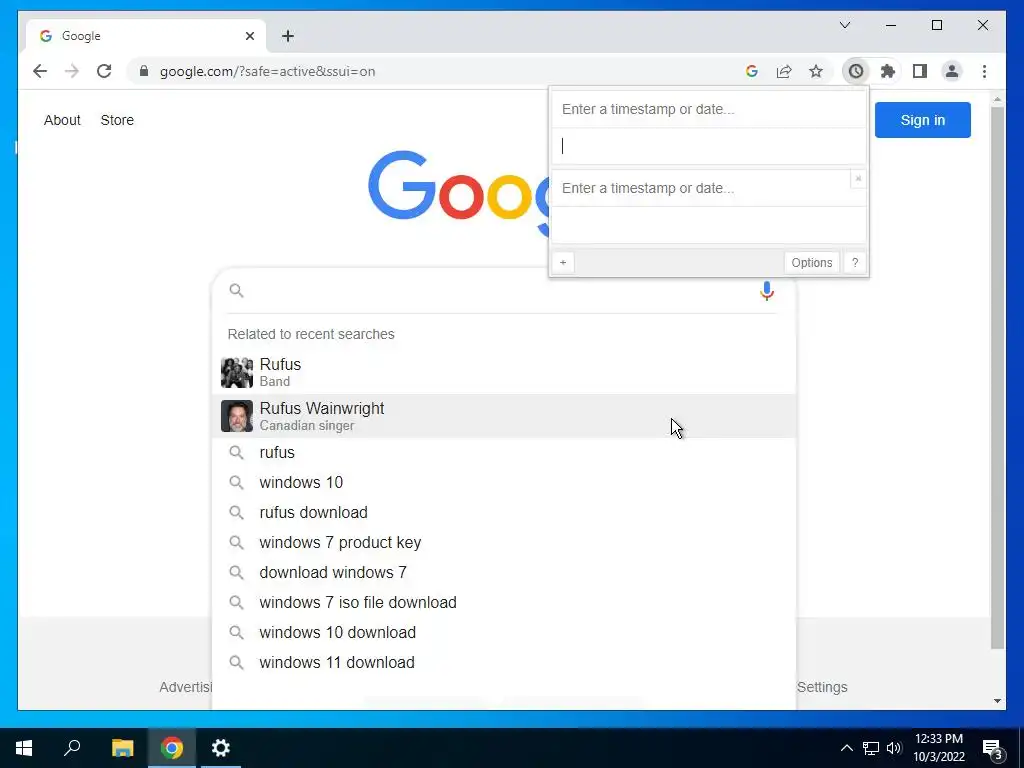Select the Google tab
Viewport: 1024px width, 768px height.
click(146, 36)
